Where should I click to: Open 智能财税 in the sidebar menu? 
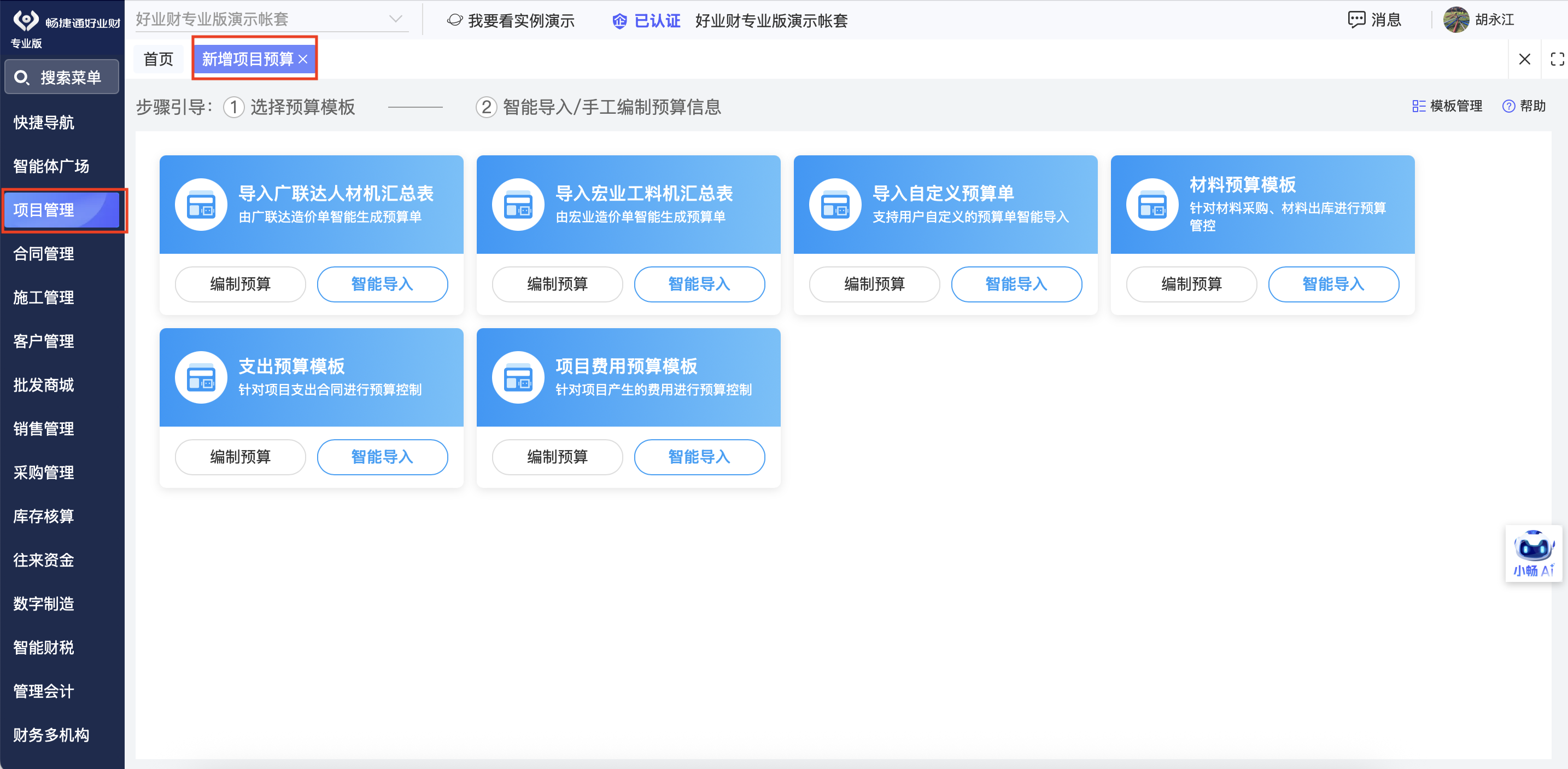[44, 647]
